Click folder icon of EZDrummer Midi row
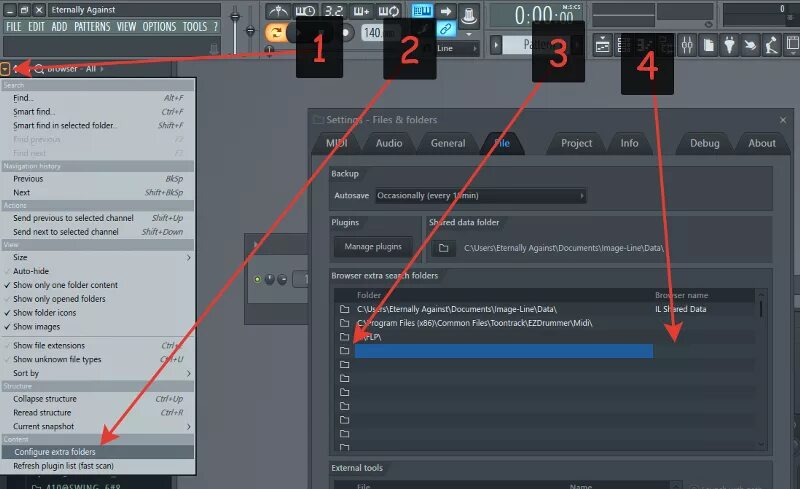 pyautogui.click(x=344, y=323)
